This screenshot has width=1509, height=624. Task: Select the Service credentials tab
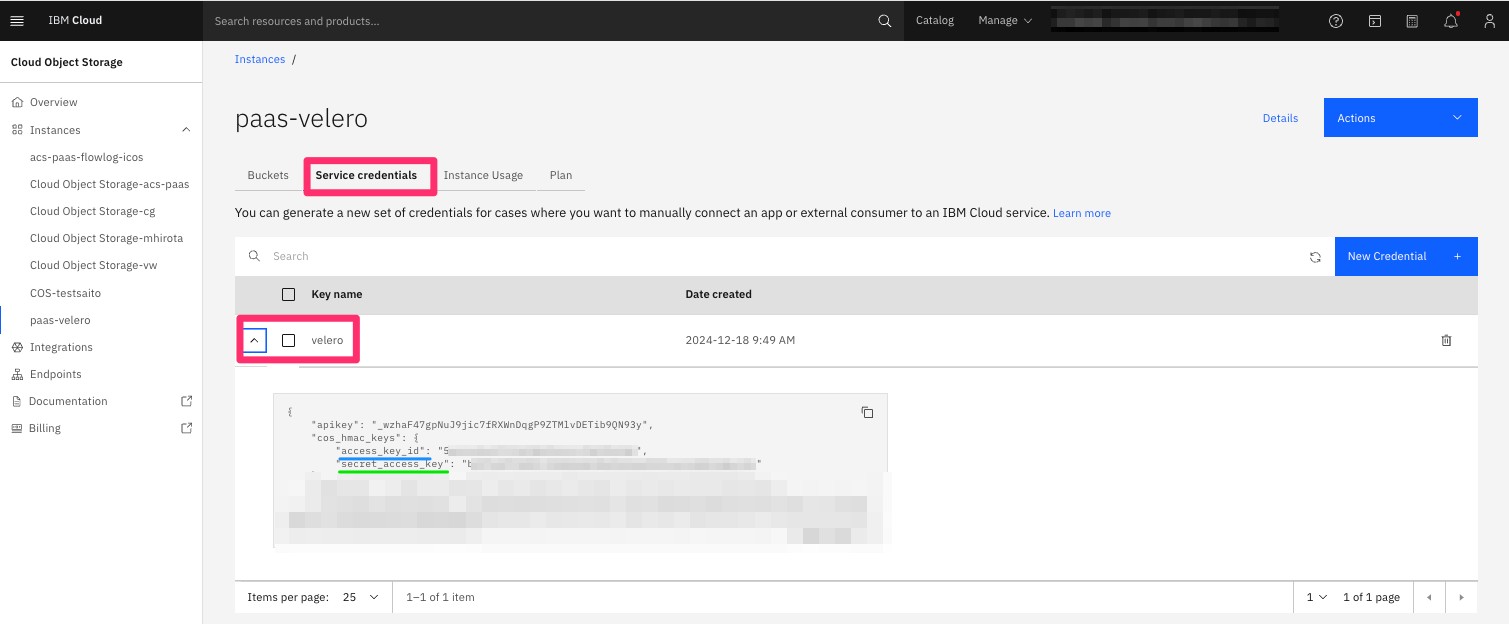(x=366, y=175)
